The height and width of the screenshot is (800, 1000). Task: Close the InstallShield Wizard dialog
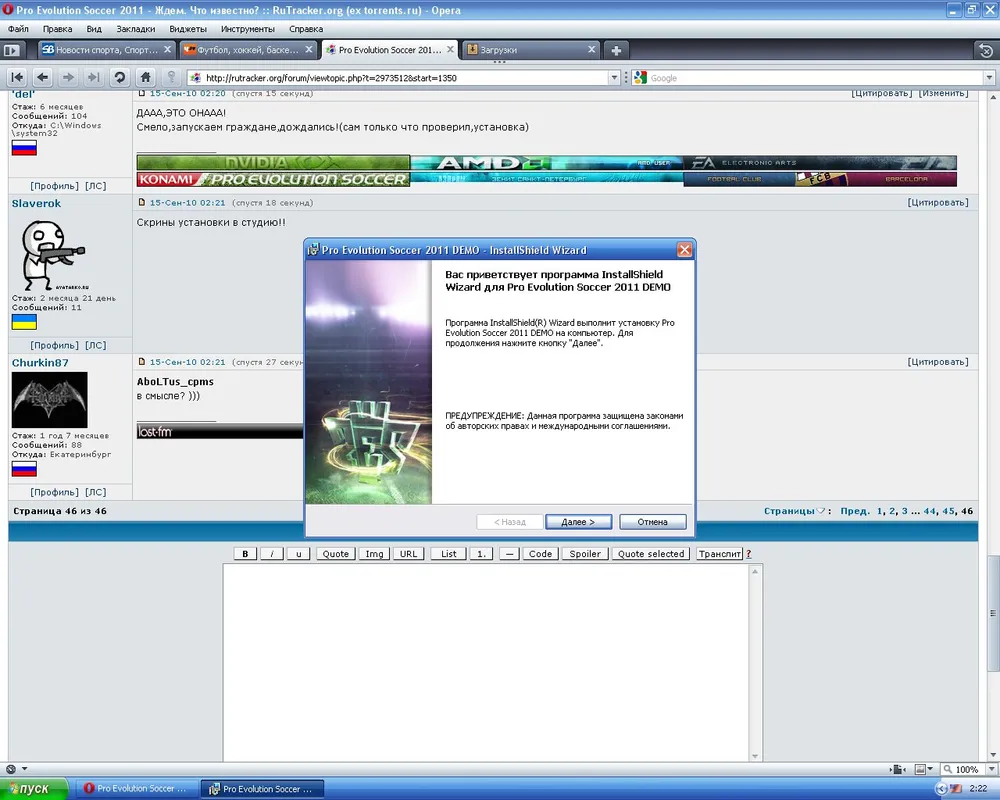tap(684, 250)
